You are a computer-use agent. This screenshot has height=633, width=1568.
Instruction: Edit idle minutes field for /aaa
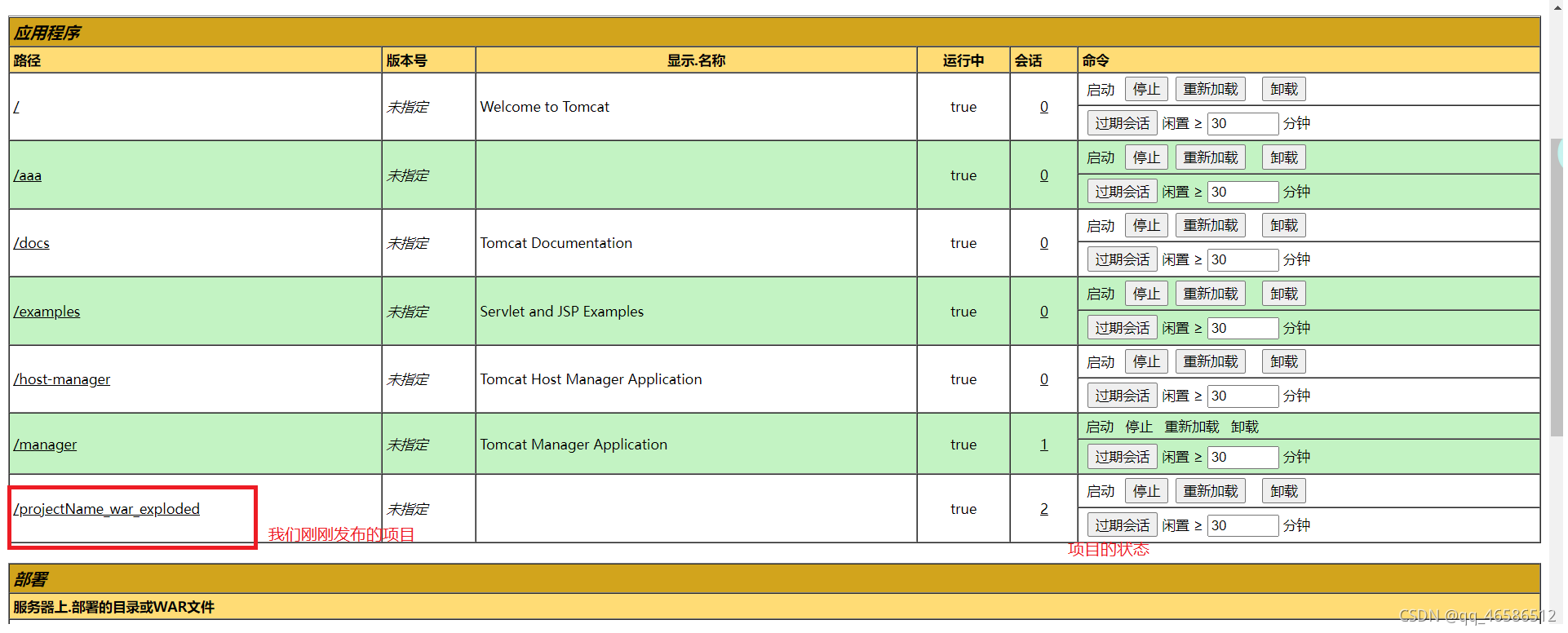pos(1242,192)
